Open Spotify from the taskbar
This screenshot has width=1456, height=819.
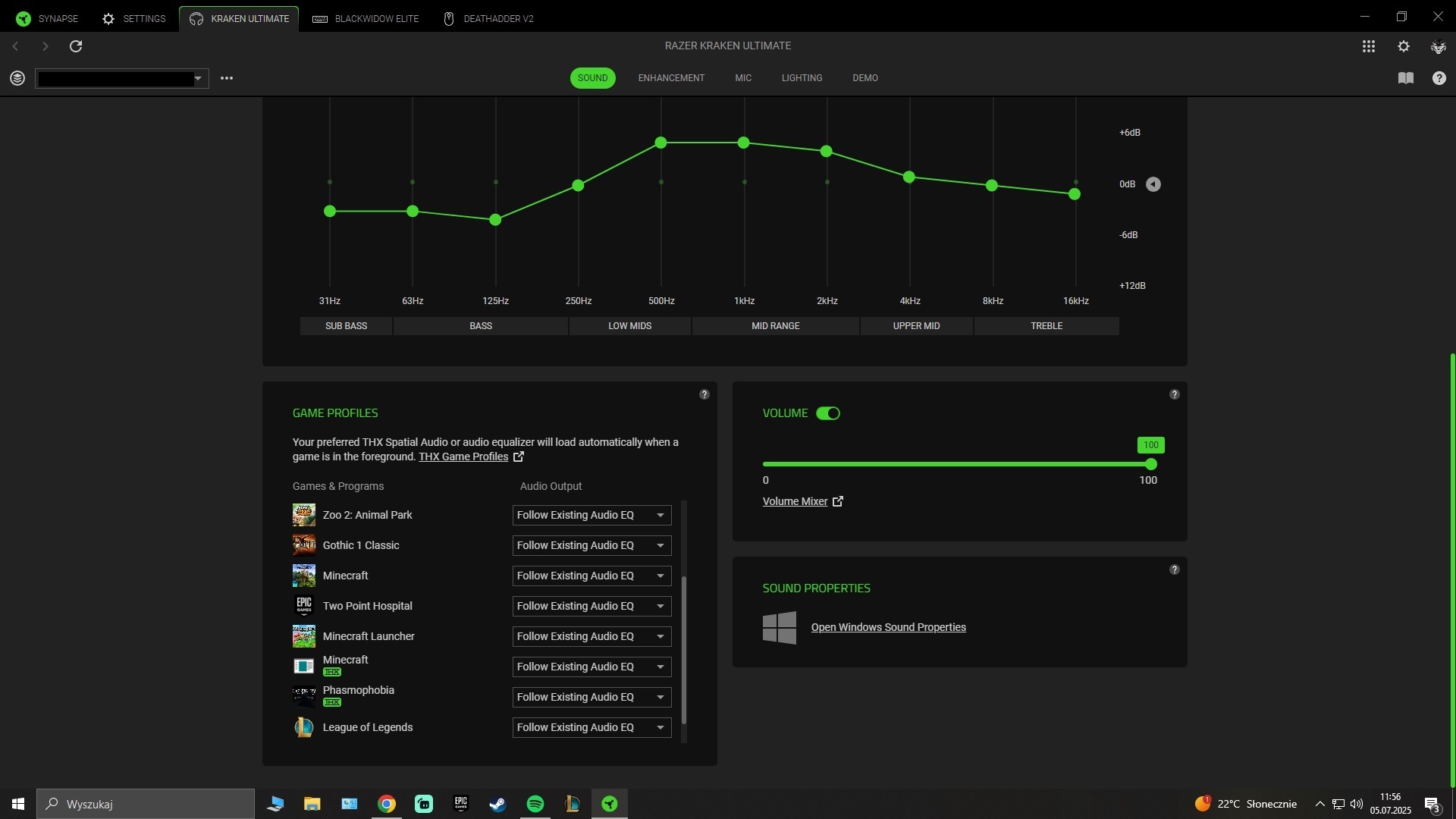(x=535, y=804)
